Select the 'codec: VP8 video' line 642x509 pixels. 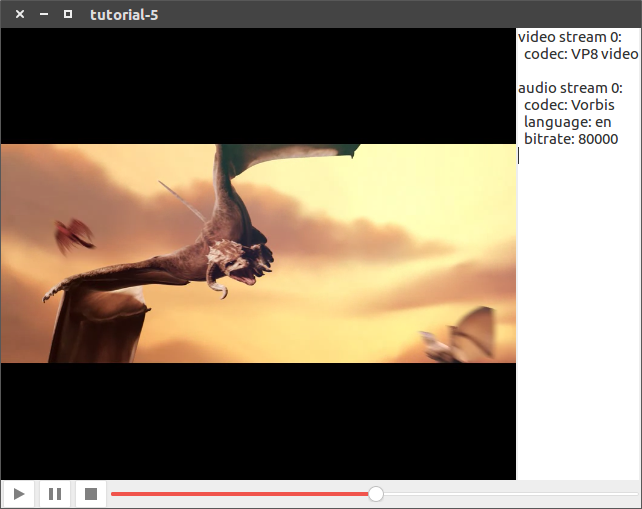coord(581,54)
